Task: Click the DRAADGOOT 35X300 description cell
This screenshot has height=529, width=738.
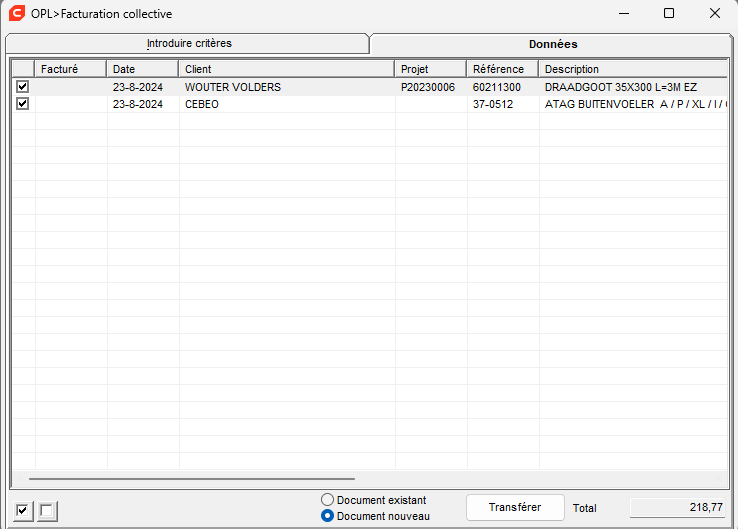Action: click(634, 87)
